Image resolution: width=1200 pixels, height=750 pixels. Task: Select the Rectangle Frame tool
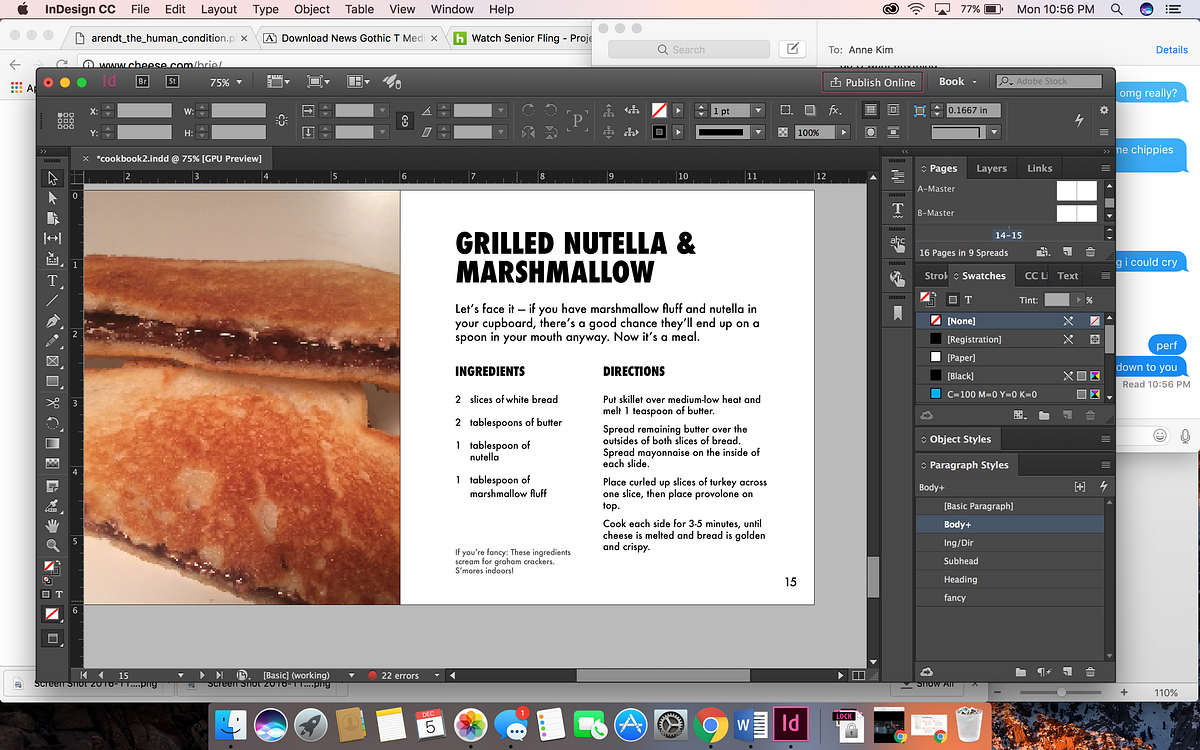(53, 361)
